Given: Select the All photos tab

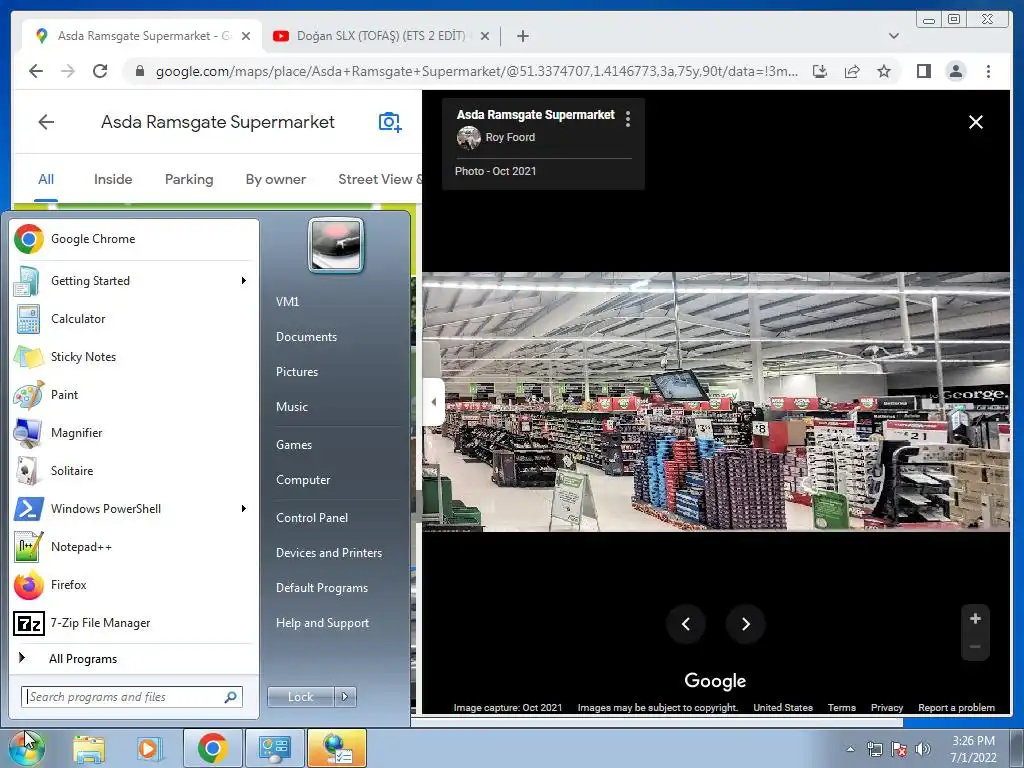Looking at the screenshot, I should pos(46,179).
